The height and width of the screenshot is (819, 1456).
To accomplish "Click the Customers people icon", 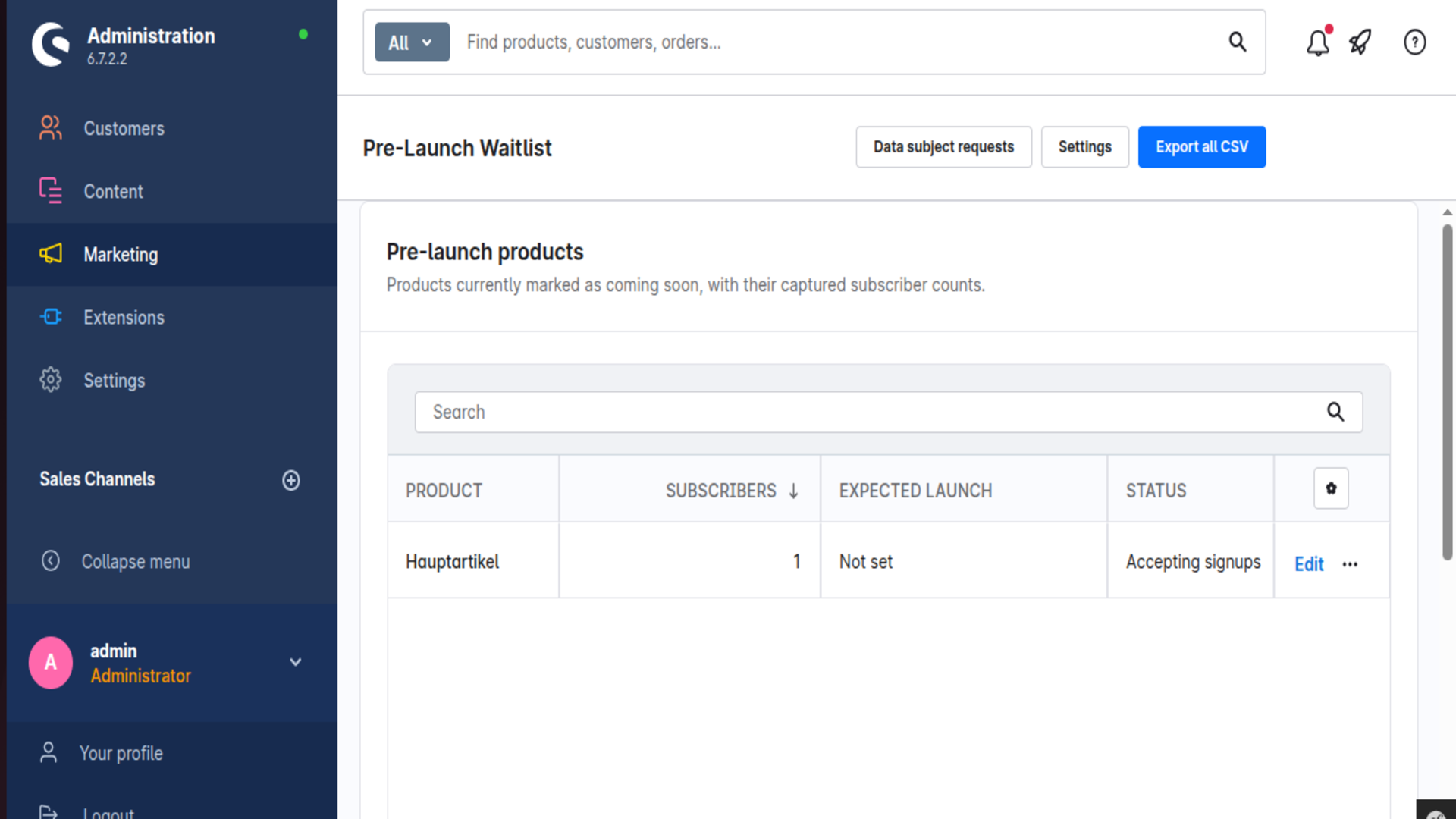I will [x=51, y=127].
